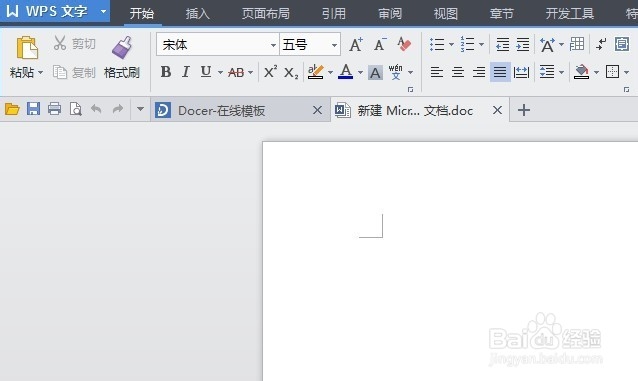638x381 pixels.
Task: Switch to the 引用 ribbon tab
Action: pyautogui.click(x=334, y=13)
